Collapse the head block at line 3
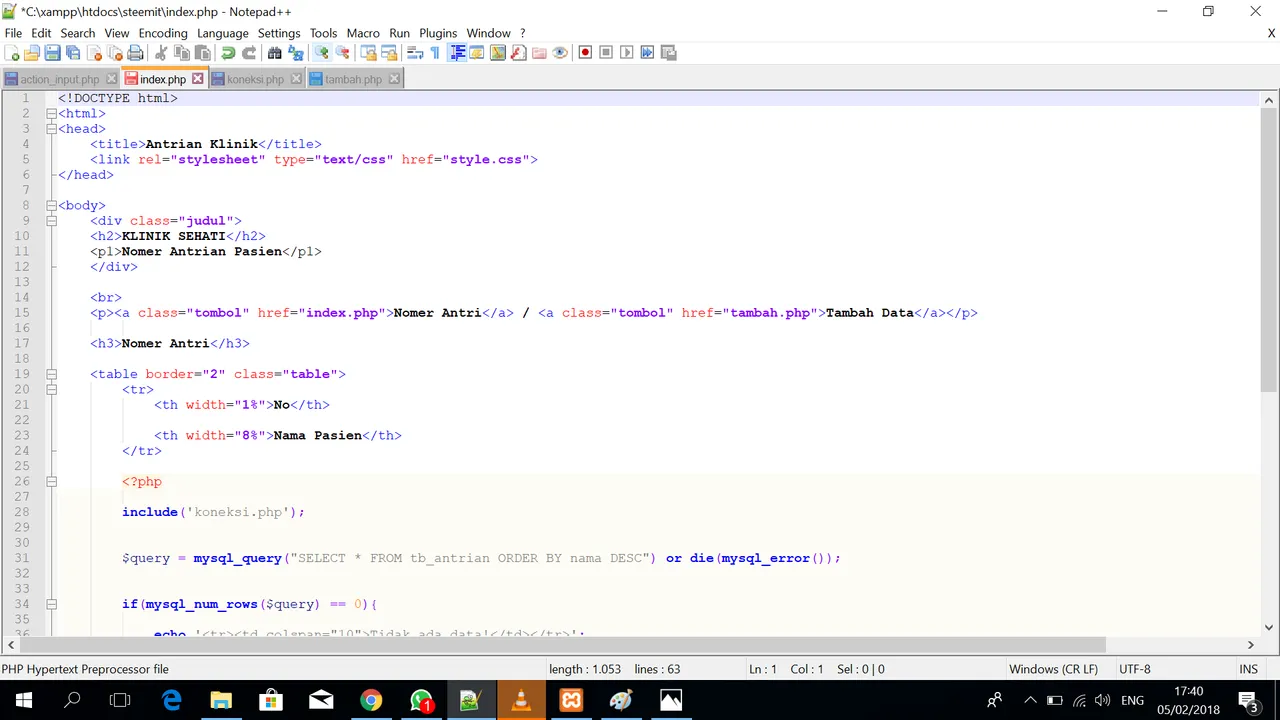This screenshot has width=1280, height=720. tap(51, 129)
